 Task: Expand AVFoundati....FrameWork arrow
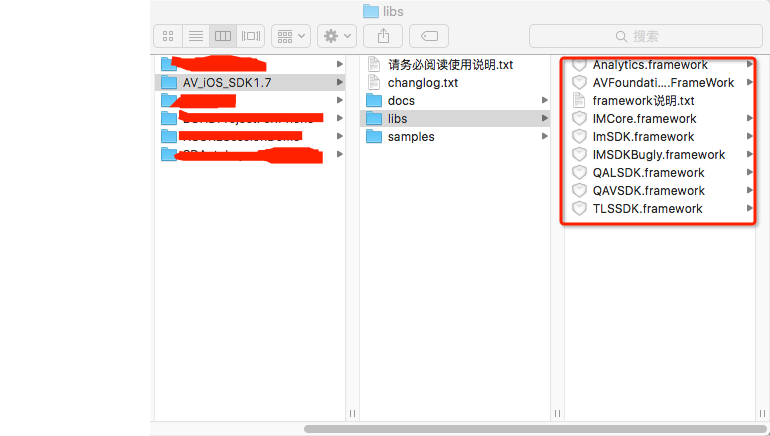[x=750, y=82]
